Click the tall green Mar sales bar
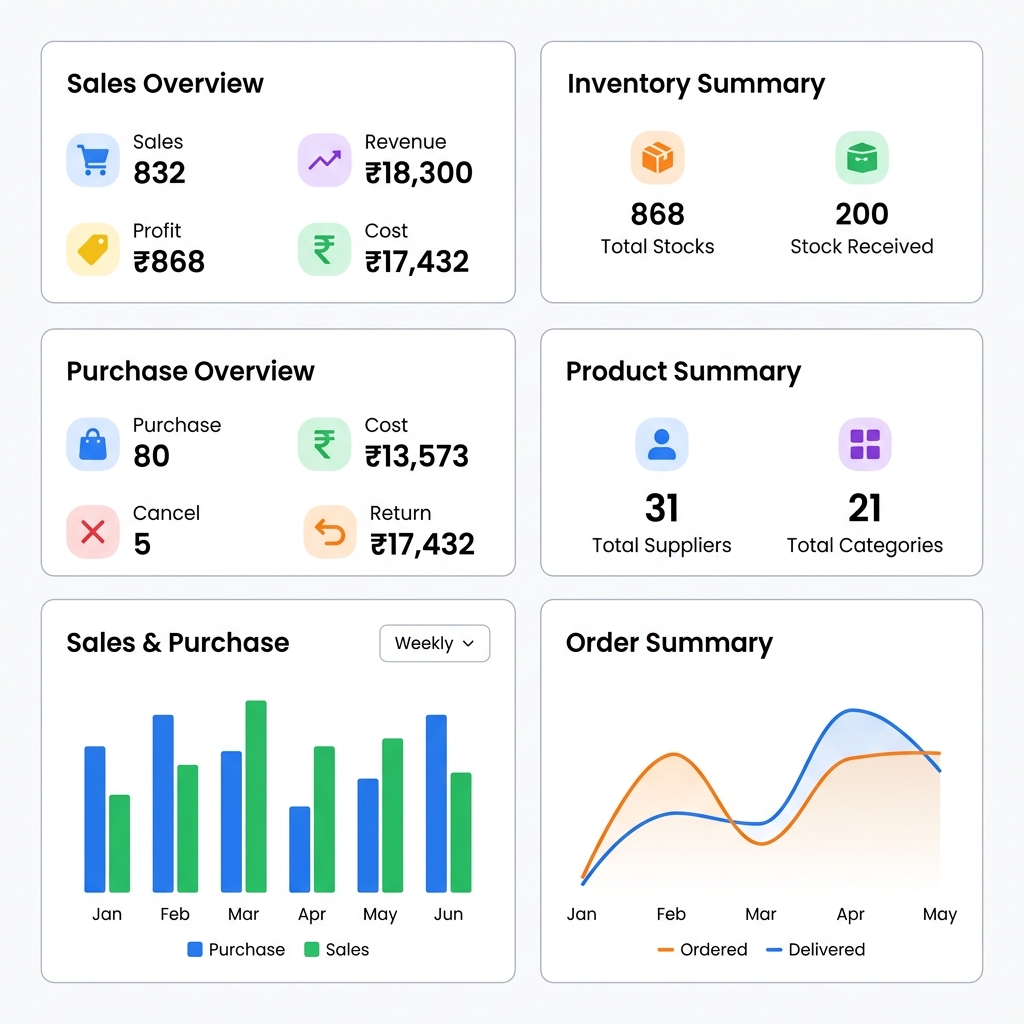 256,796
